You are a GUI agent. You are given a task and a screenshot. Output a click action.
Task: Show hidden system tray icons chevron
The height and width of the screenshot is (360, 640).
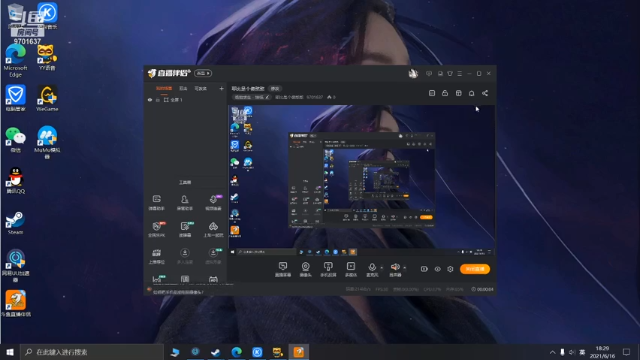click(552, 352)
